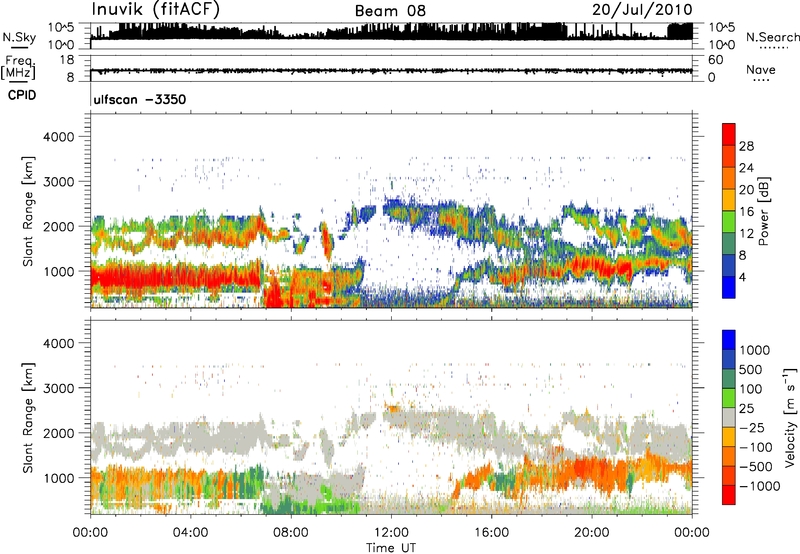Pick the blue top segment of velocity colorbar
The image size is (800, 554).
729,340
